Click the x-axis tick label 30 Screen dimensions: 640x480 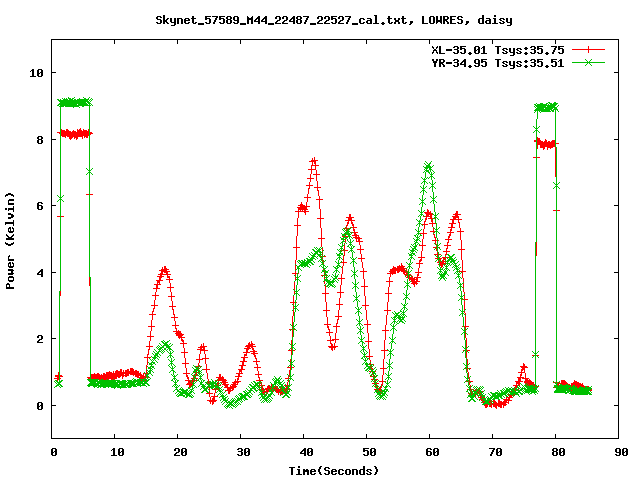coord(243,452)
